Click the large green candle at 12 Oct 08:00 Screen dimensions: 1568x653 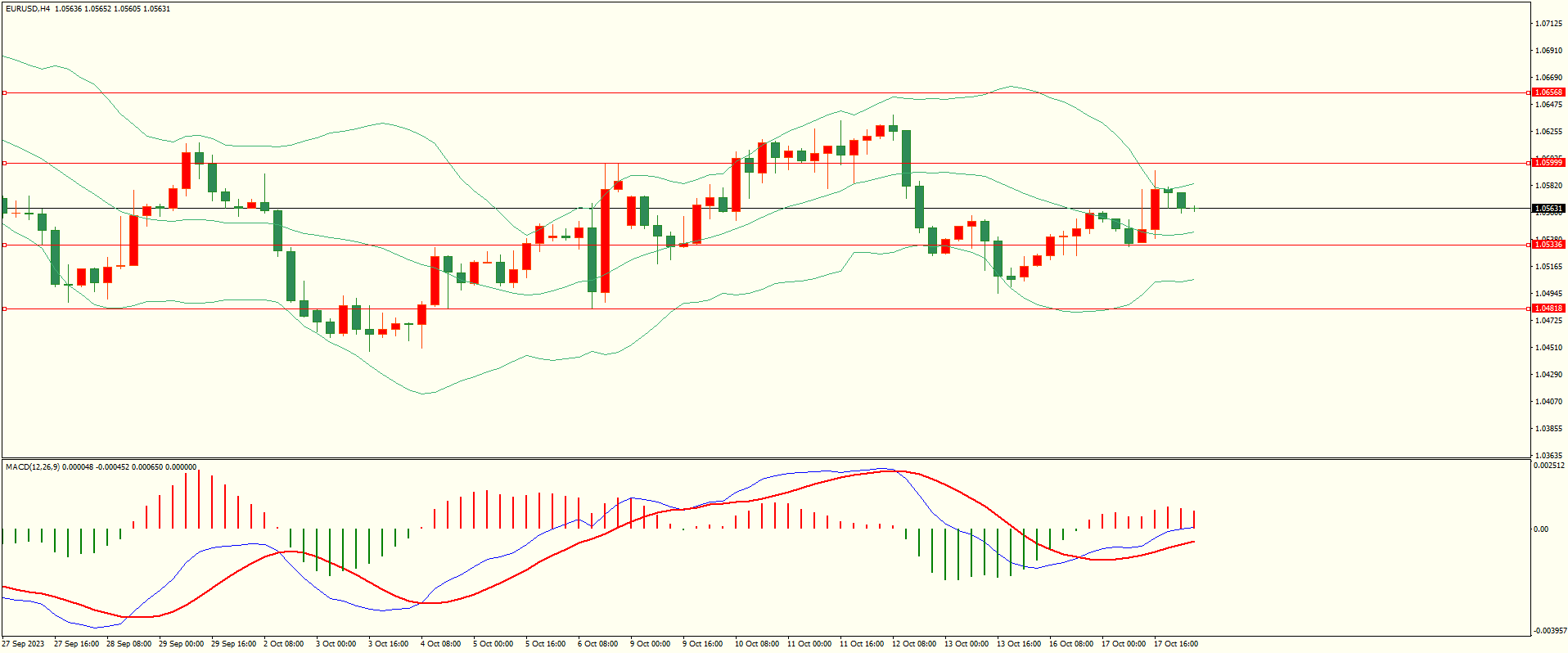(x=906, y=158)
